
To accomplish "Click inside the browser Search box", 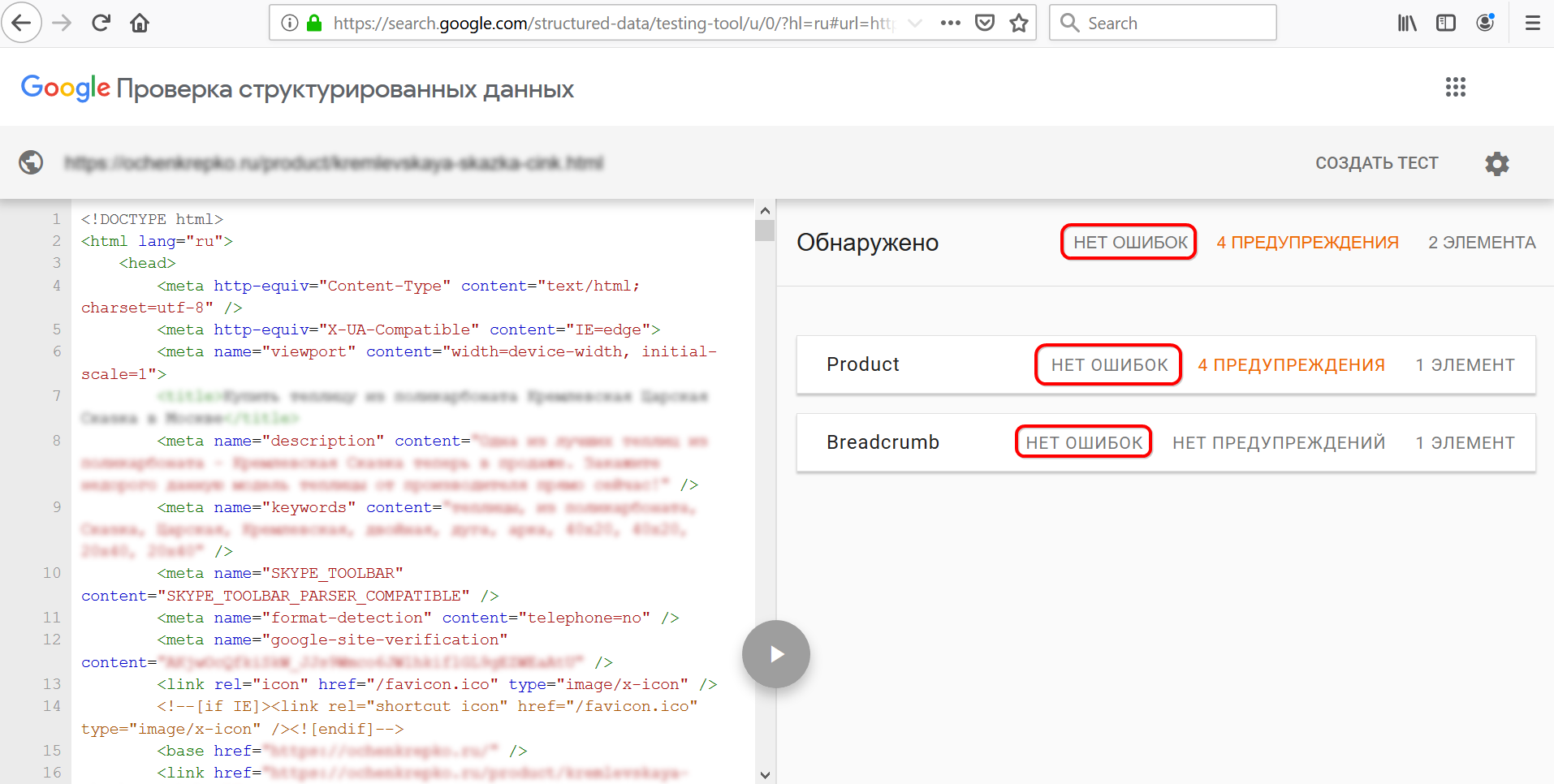I will 1163,23.
